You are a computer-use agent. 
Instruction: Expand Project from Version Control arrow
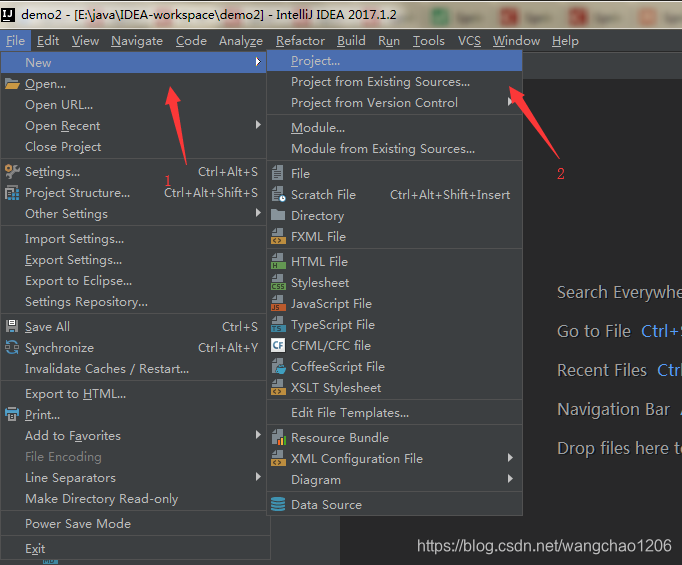[x=510, y=102]
